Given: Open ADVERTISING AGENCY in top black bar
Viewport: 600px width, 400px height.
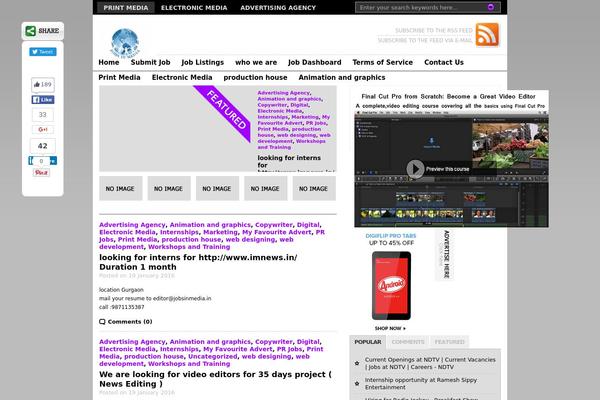Looking at the screenshot, I should pyautogui.click(x=278, y=8).
